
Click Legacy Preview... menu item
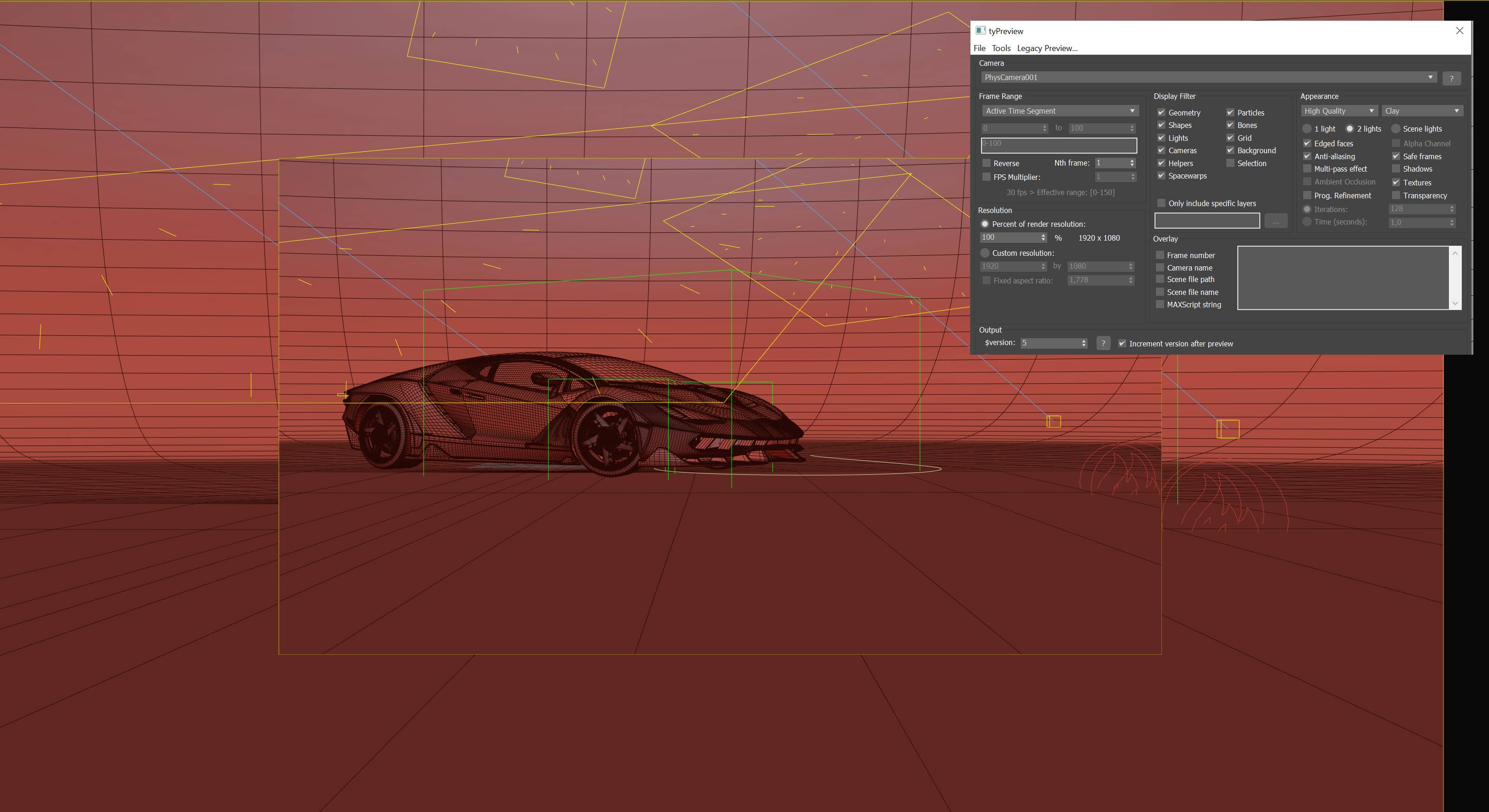click(1047, 48)
